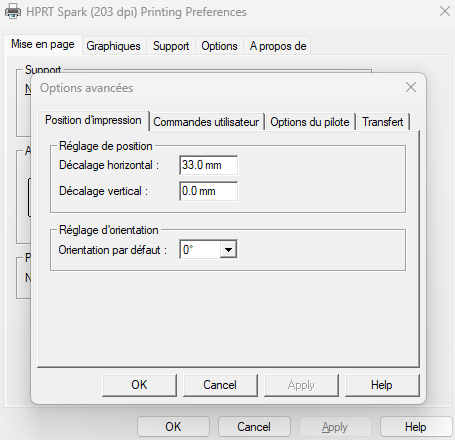Close the Options avancées dialog
This screenshot has height=440, width=455.
point(411,87)
